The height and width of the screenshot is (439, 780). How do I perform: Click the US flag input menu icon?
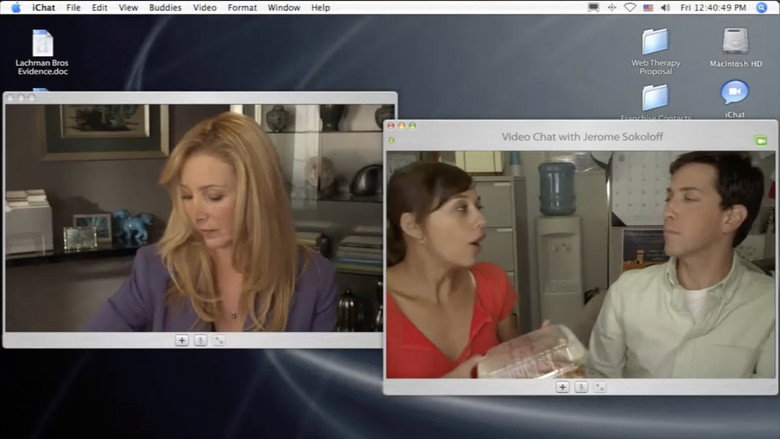point(648,7)
